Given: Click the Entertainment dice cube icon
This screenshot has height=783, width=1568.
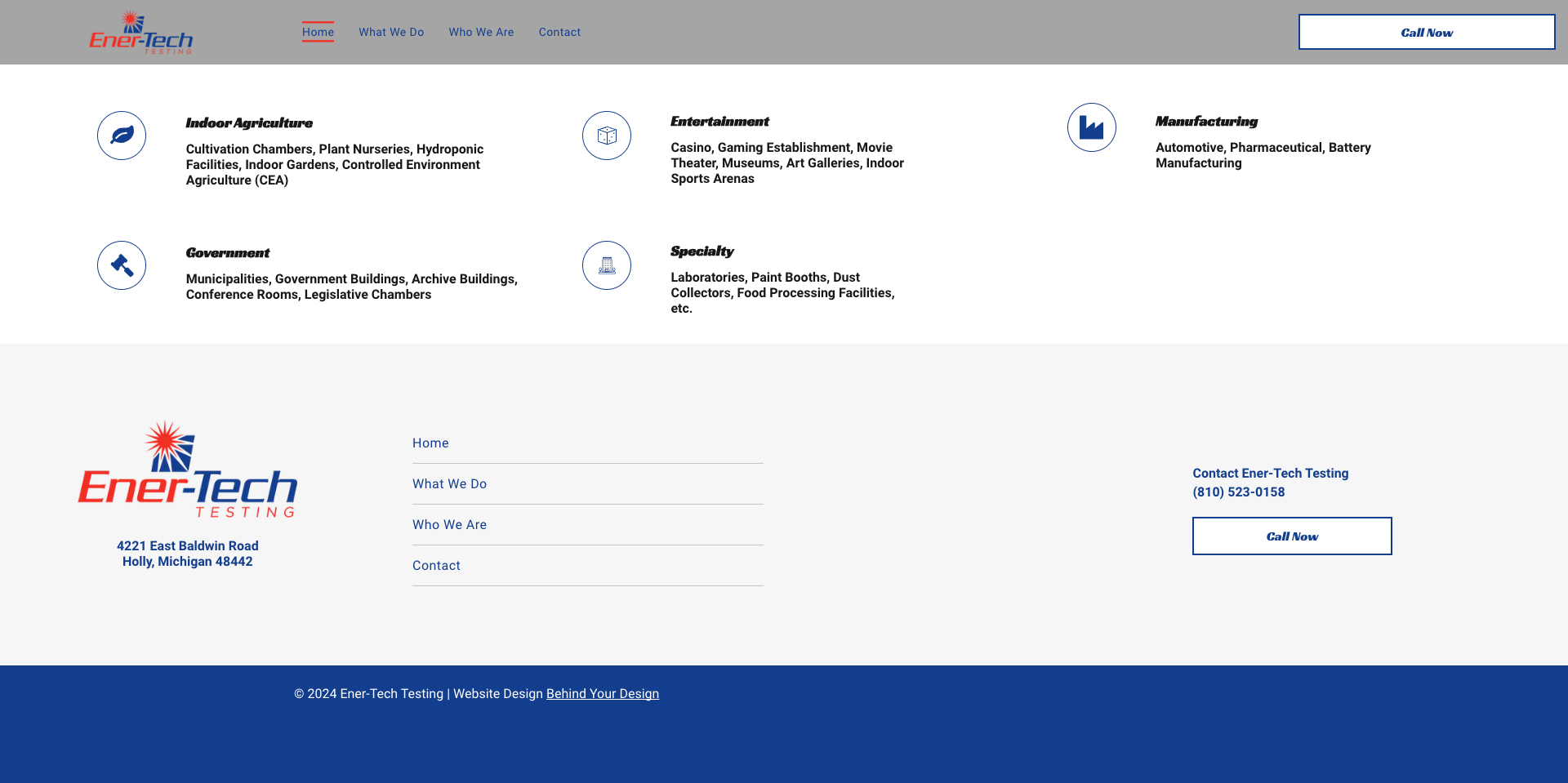Looking at the screenshot, I should [607, 136].
